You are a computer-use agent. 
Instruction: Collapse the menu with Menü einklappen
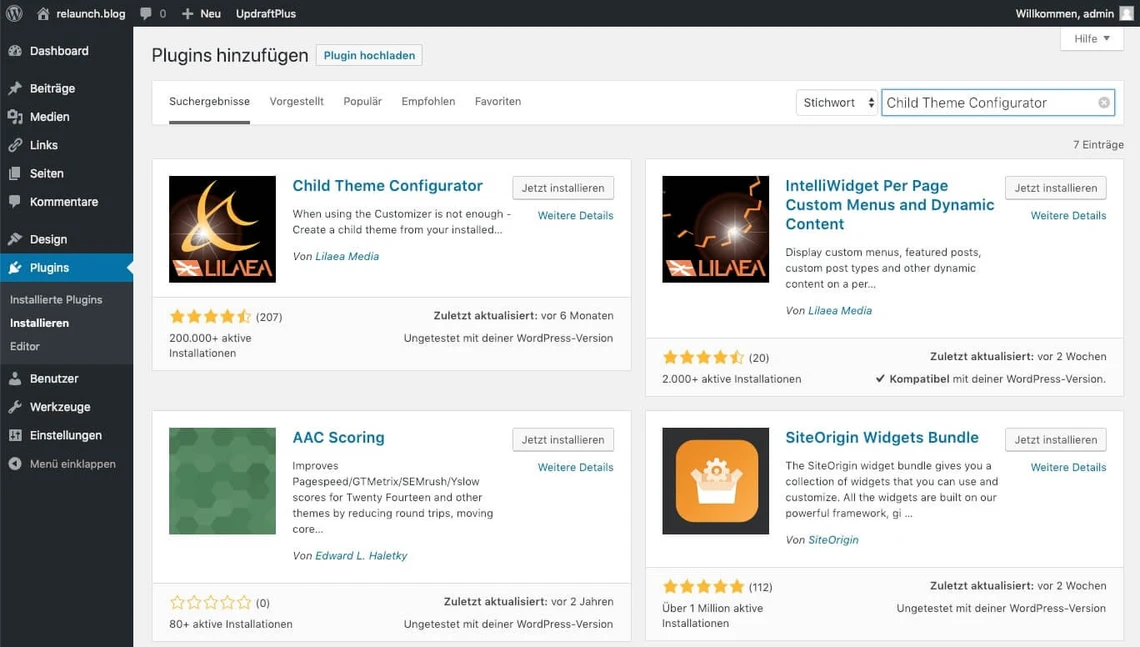click(x=72, y=464)
